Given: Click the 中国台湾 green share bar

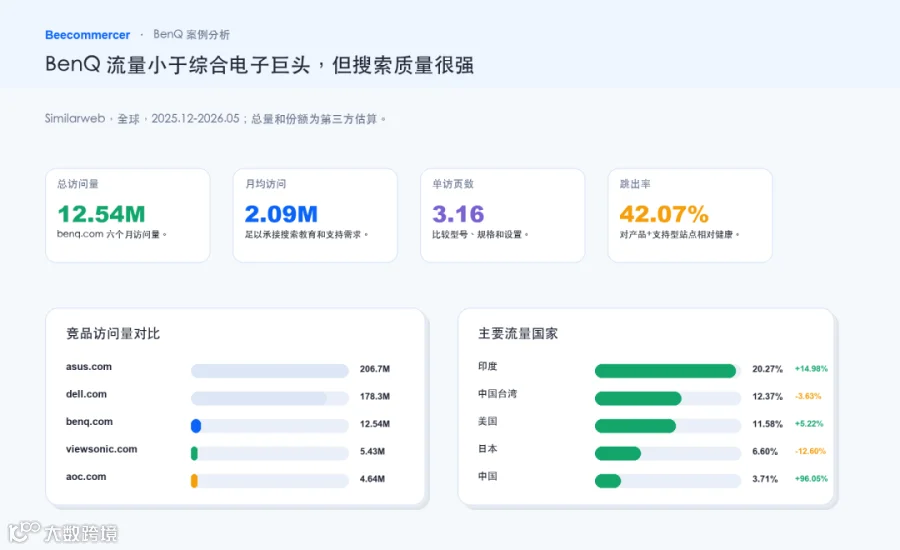Looking at the screenshot, I should click(638, 398).
